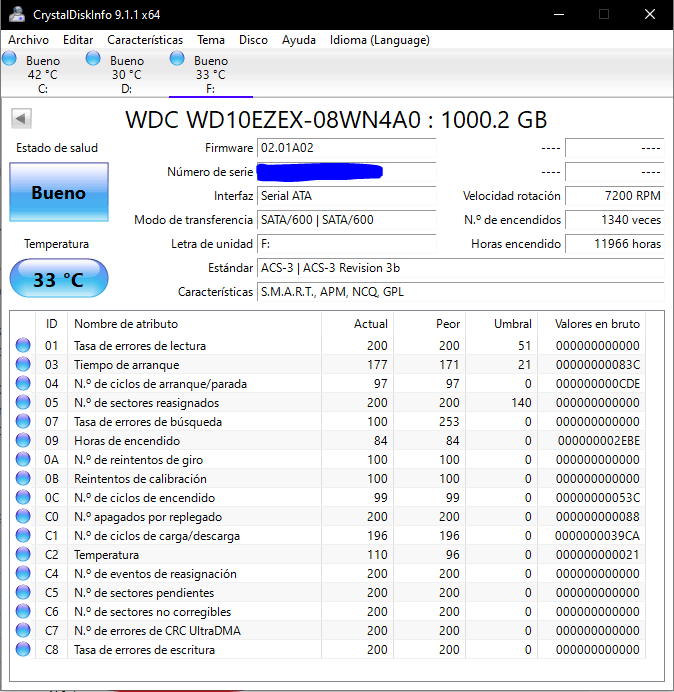Click raw value 0000000039CA of ciclos de carga/descarga
Image resolution: width=674 pixels, height=692 pixels.
click(x=597, y=535)
